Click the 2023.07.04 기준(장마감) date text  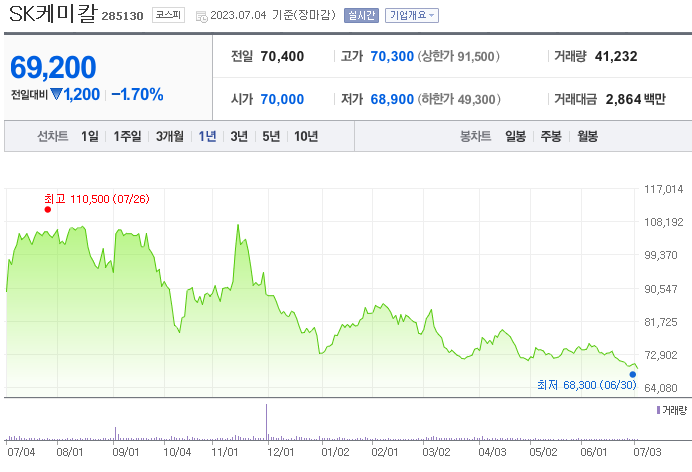[273, 15]
